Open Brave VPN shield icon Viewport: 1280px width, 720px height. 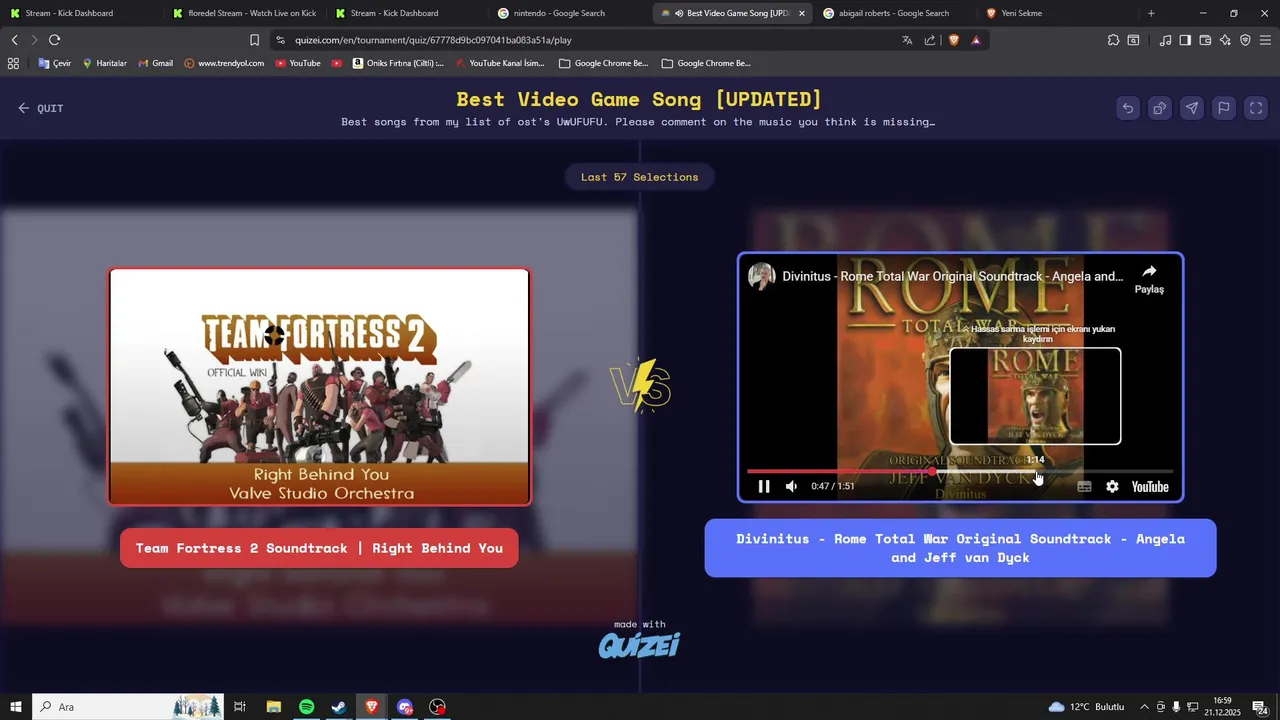pyautogui.click(x=1245, y=40)
